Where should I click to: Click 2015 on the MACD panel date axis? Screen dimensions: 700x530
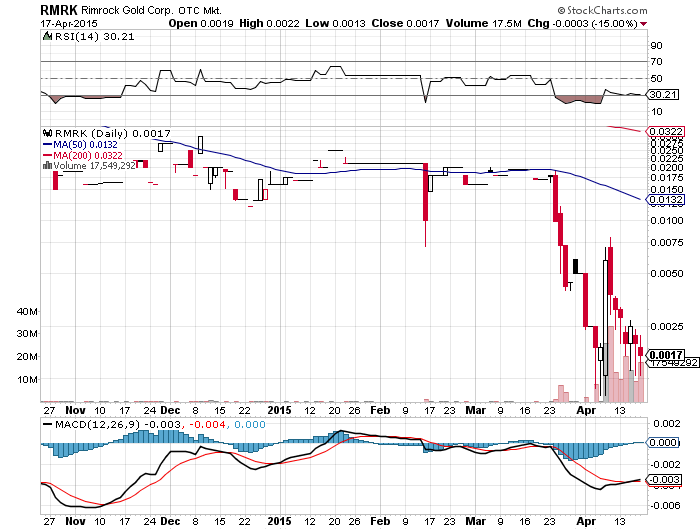[x=279, y=521]
